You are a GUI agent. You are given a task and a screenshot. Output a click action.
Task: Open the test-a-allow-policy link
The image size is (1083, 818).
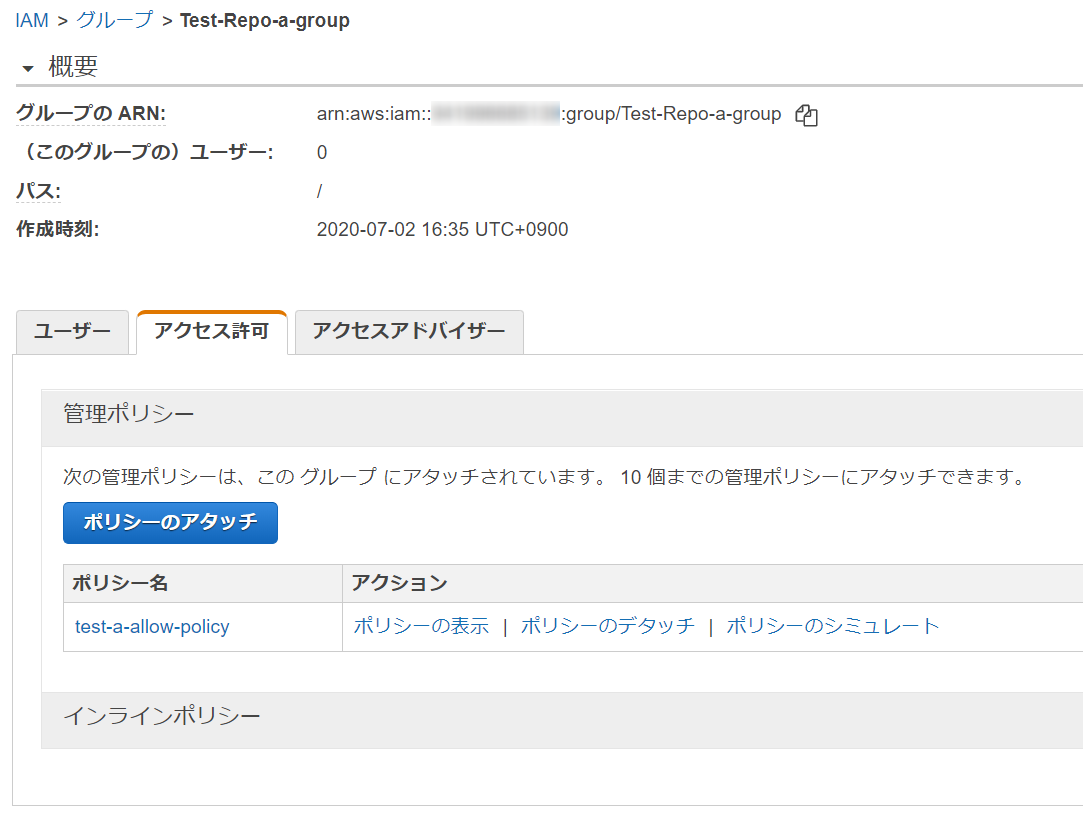click(x=152, y=627)
